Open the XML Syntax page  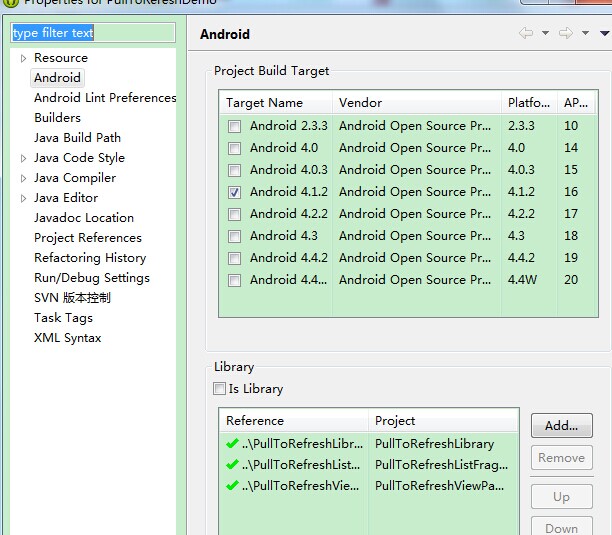coord(68,338)
